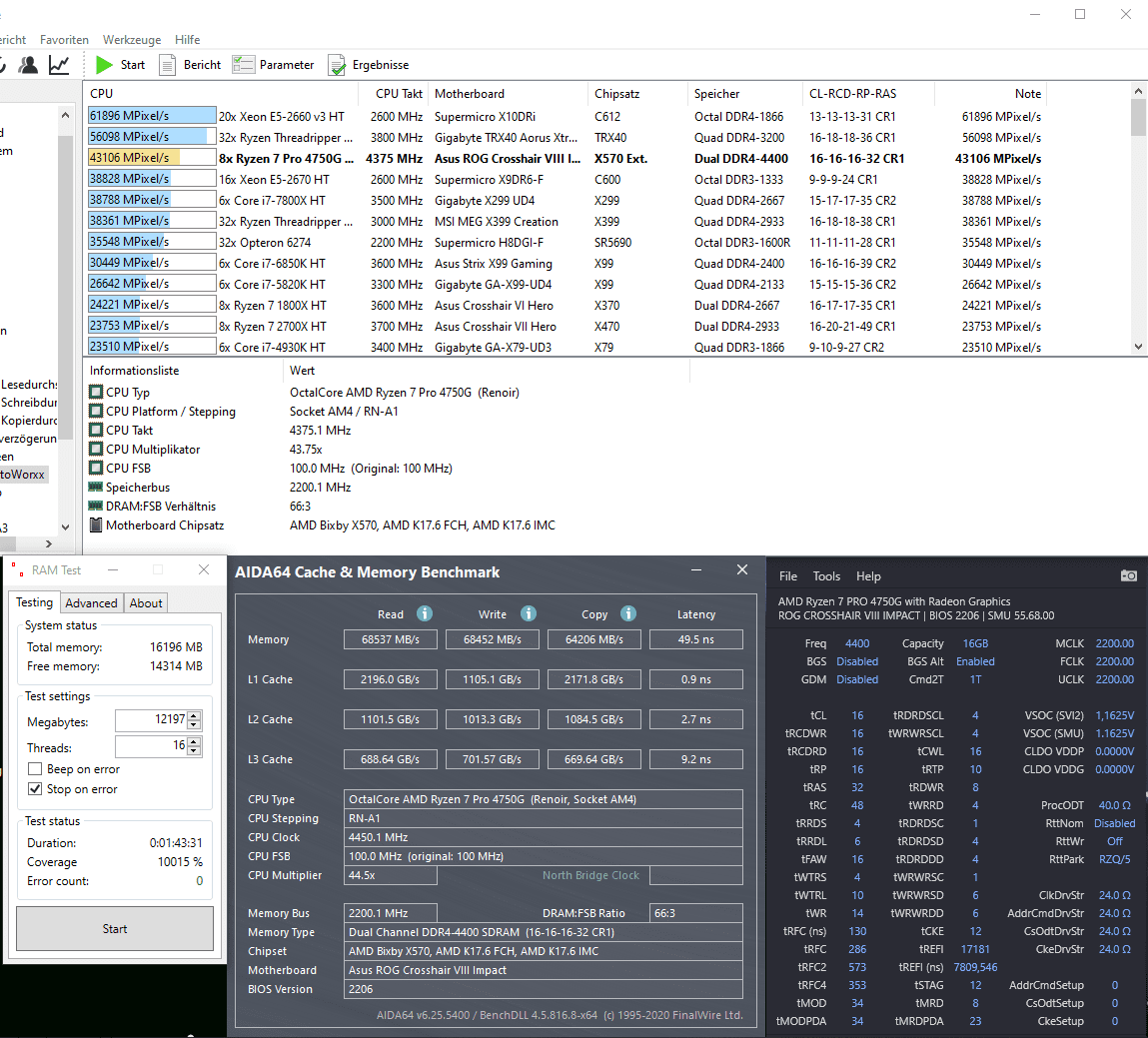Open the Help menu in ZenTimings
This screenshot has height=1038, width=1148.
tap(868, 576)
